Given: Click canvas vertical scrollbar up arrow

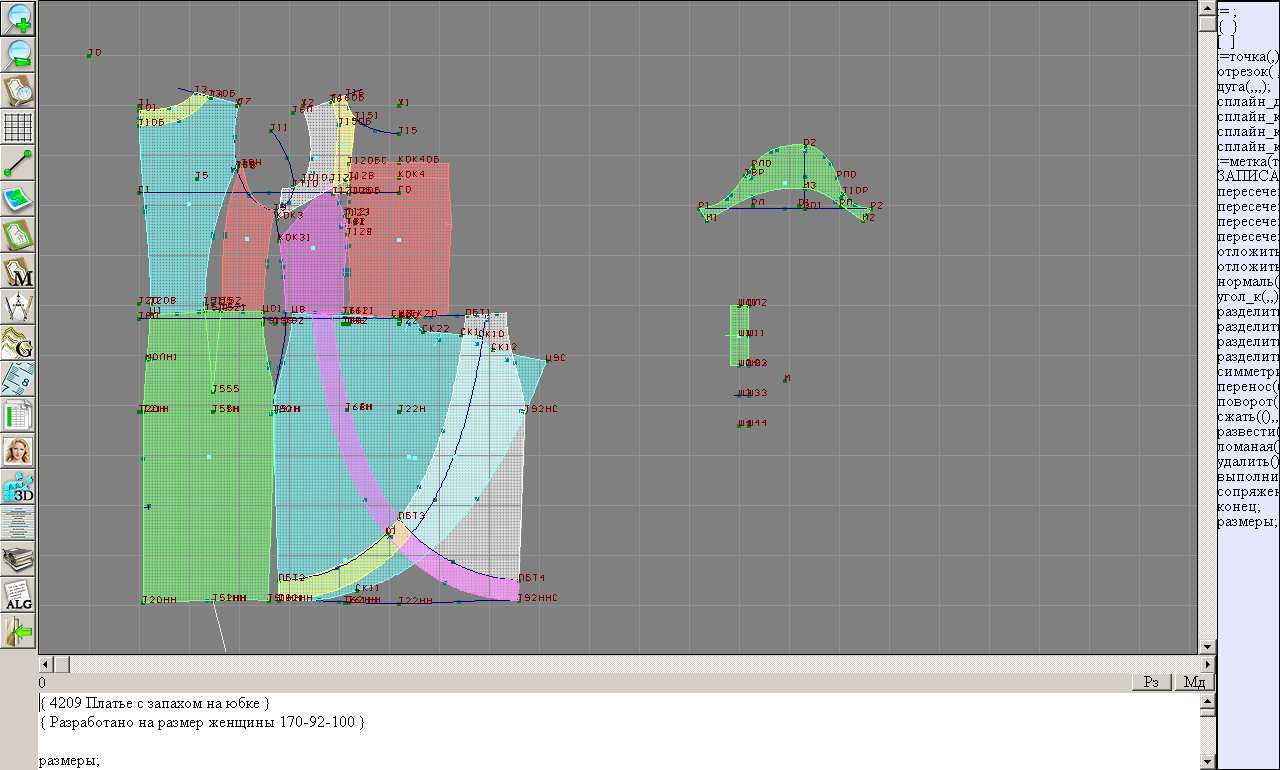Looking at the screenshot, I should pyautogui.click(x=1207, y=9).
